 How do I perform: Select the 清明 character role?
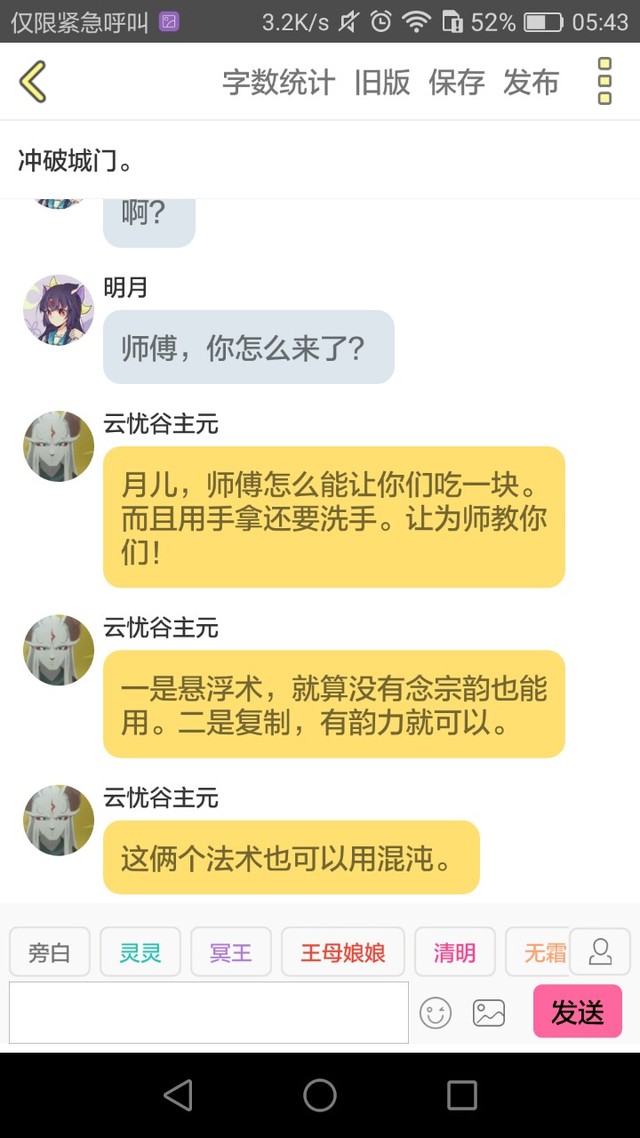(454, 951)
